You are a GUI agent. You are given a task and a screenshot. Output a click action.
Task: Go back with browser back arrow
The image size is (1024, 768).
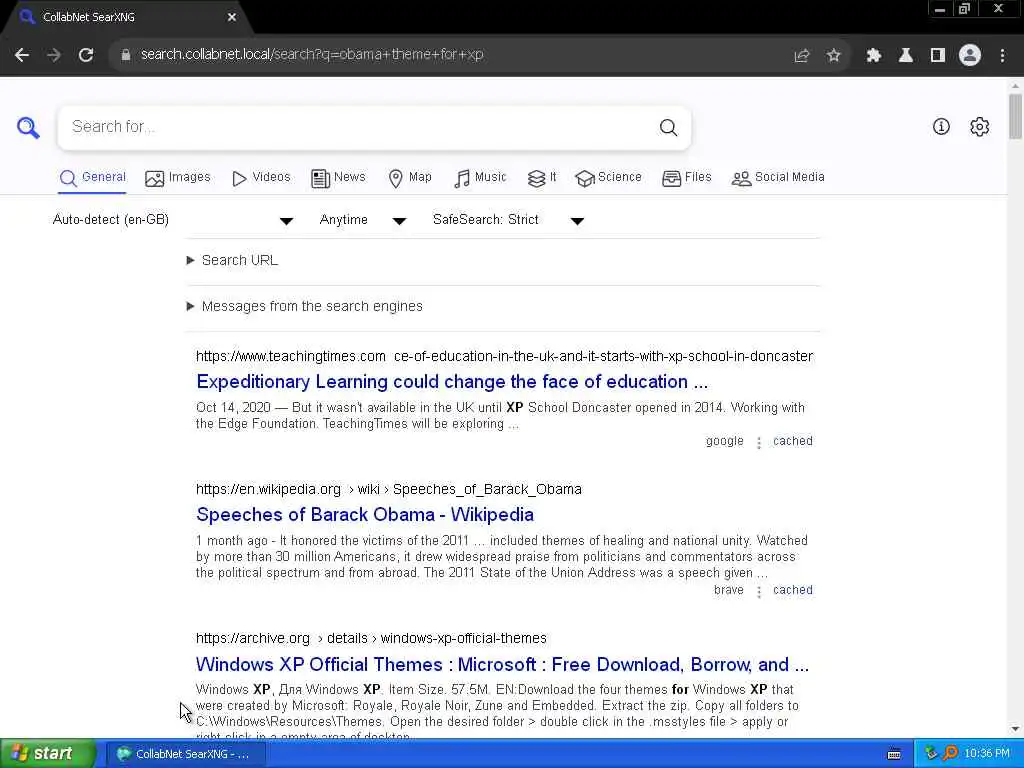click(x=22, y=55)
